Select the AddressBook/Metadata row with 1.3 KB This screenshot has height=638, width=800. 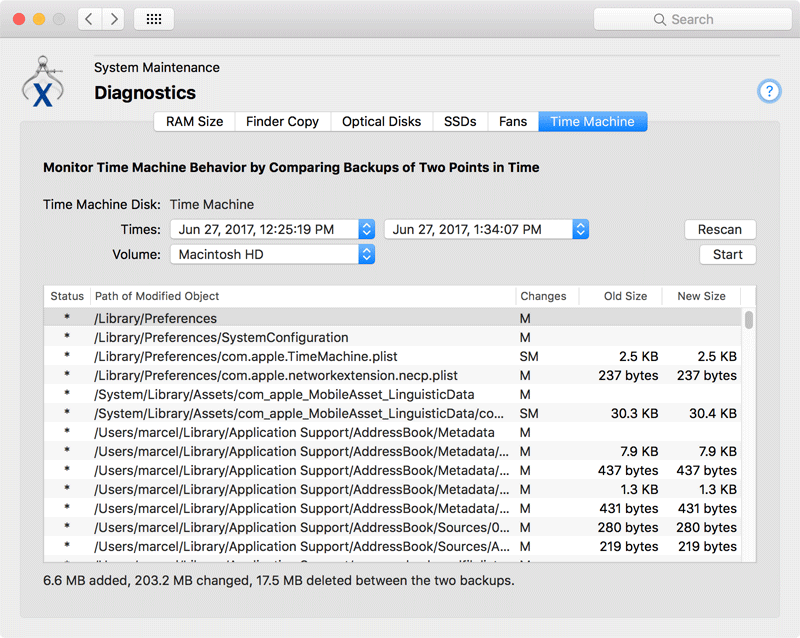(x=392, y=489)
